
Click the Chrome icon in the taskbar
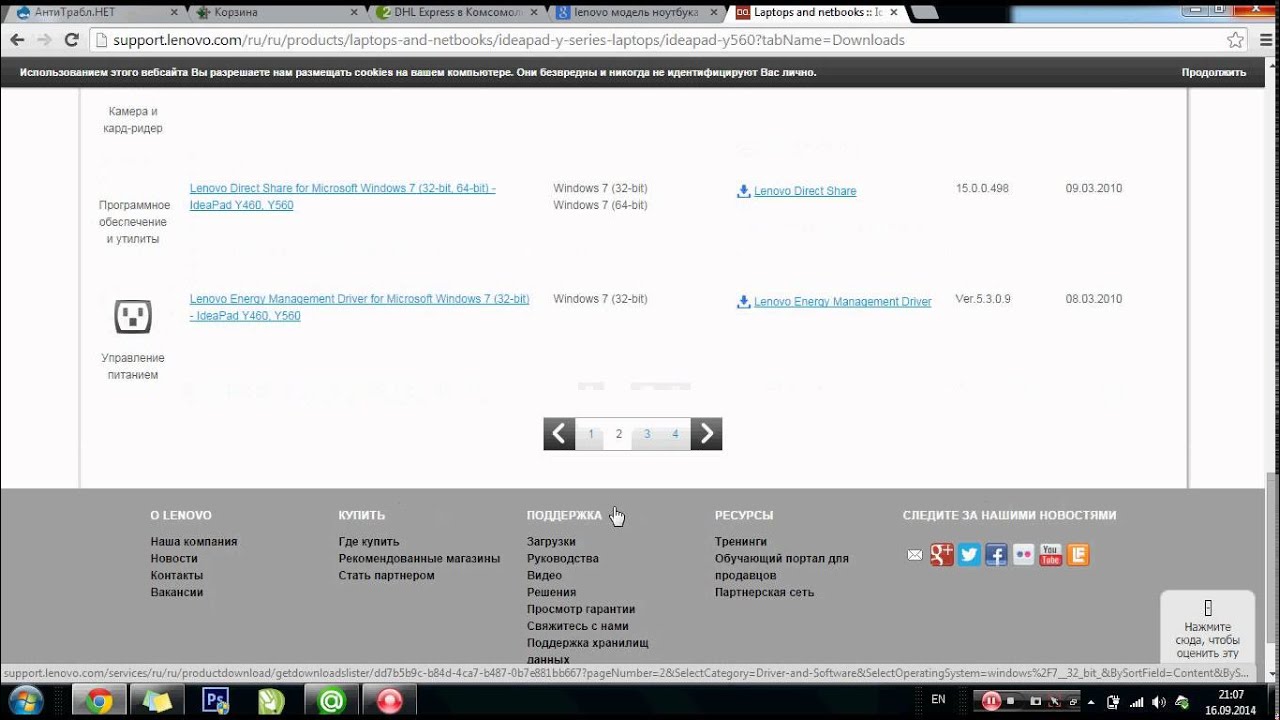point(99,701)
